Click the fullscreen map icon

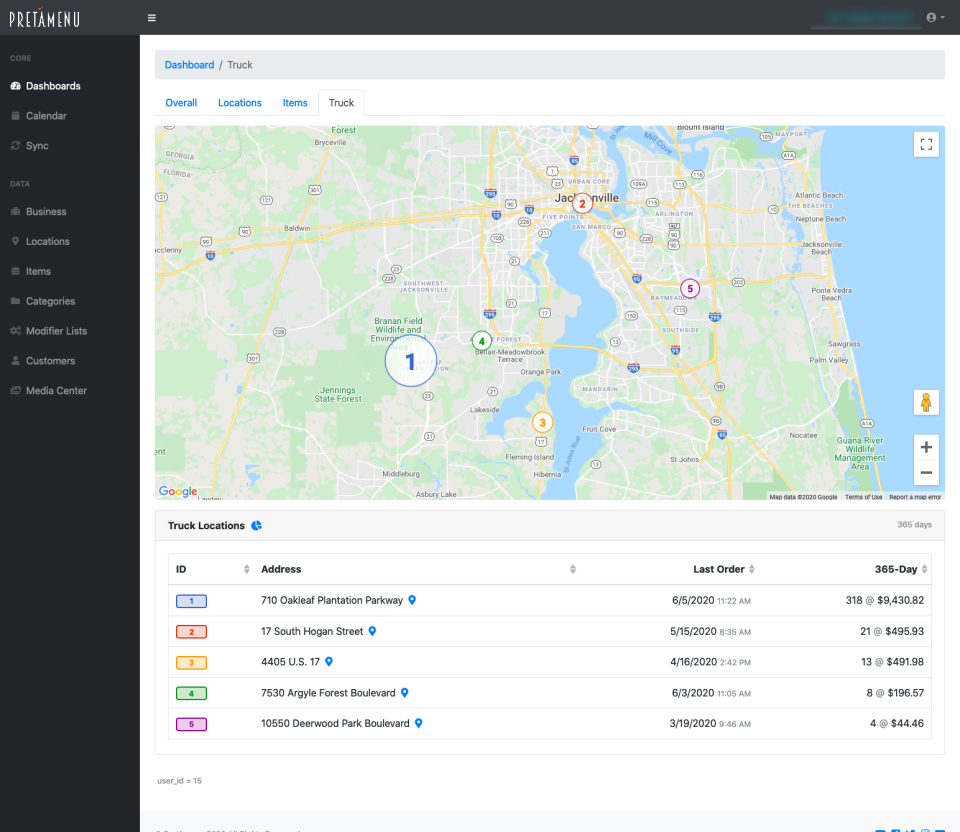click(926, 145)
